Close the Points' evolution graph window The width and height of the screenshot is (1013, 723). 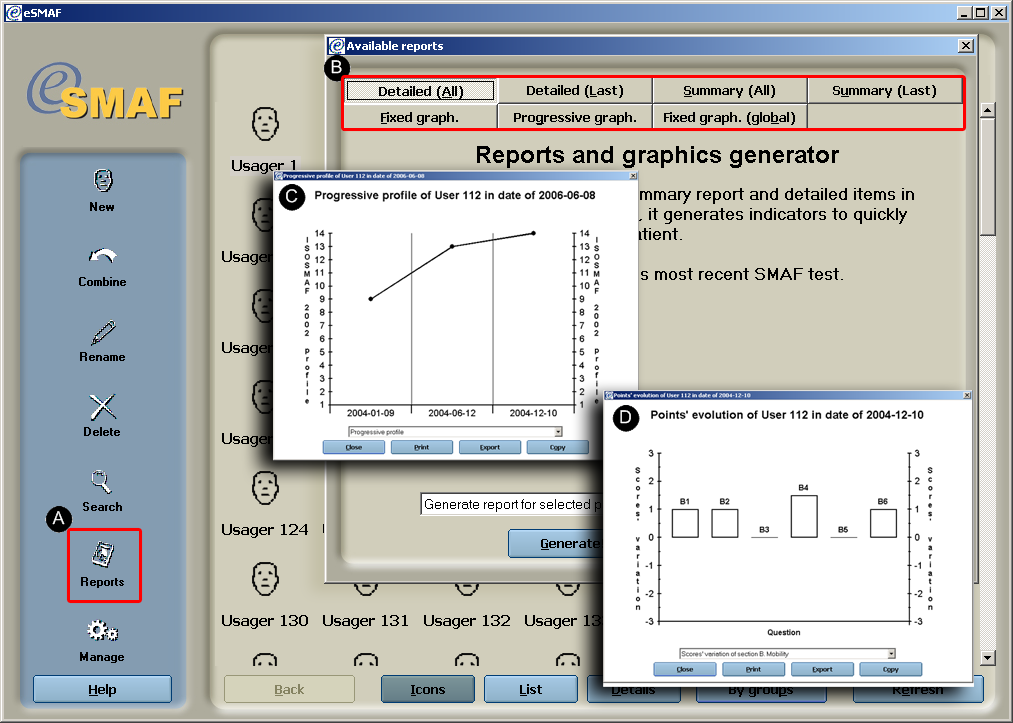pyautogui.click(x=967, y=395)
